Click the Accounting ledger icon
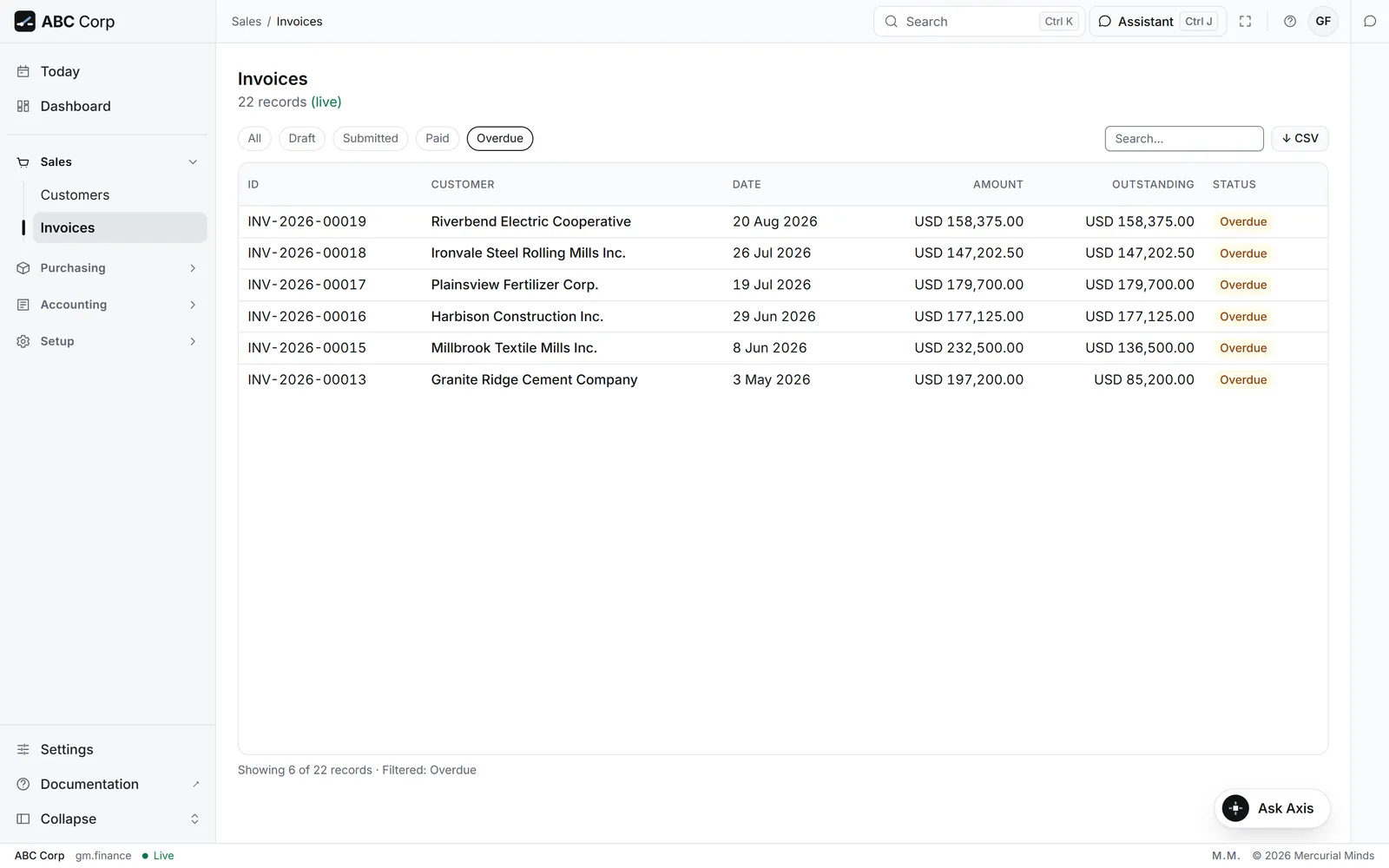 click(23, 305)
